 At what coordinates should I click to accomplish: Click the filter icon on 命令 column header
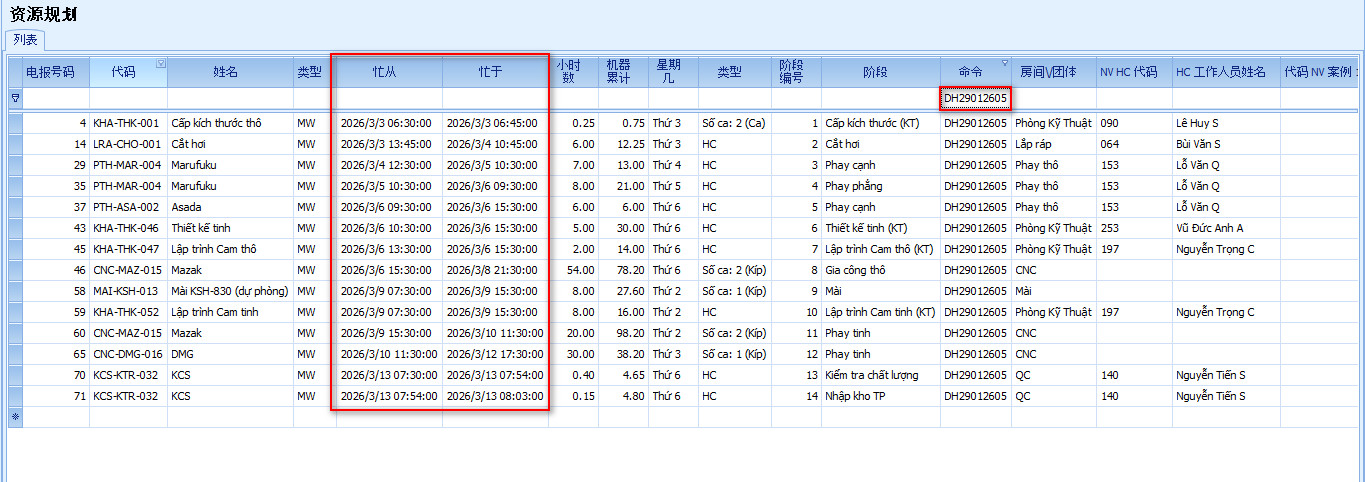click(1005, 64)
